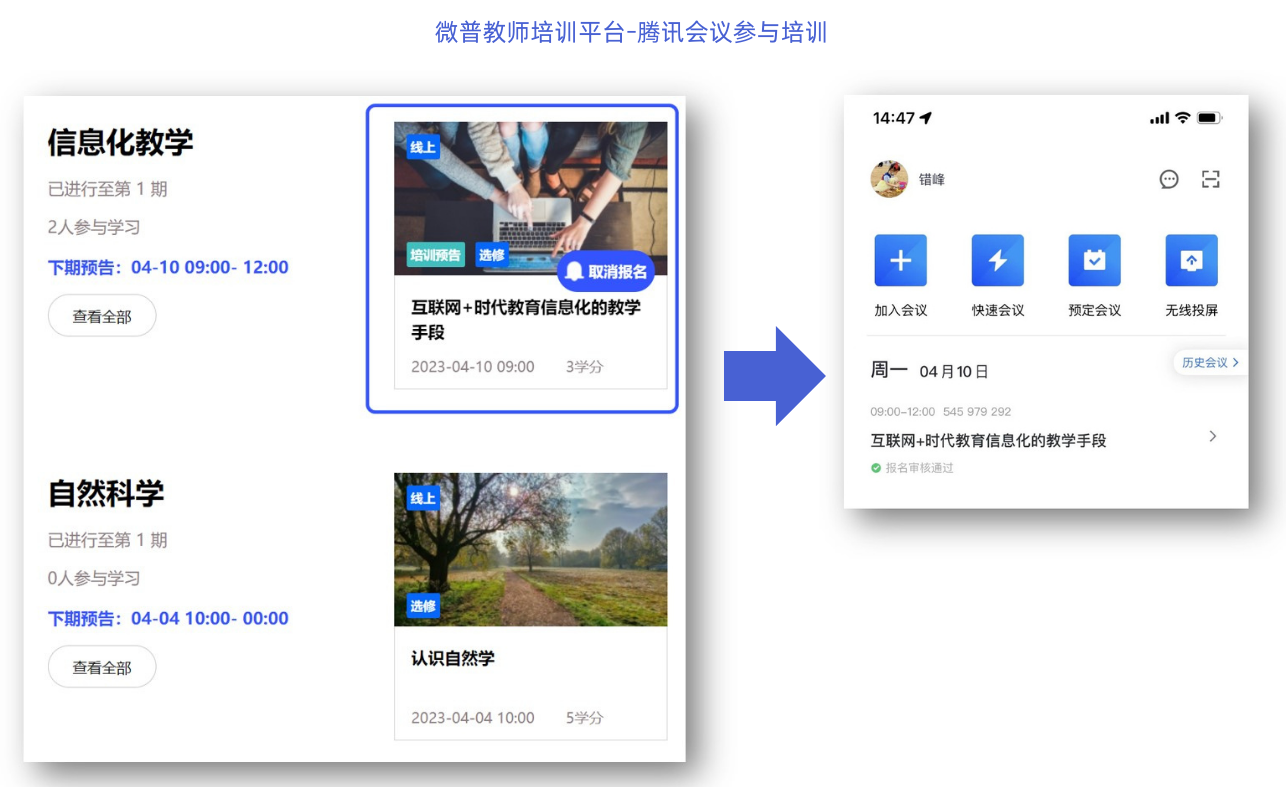Click the 自然科学 heading
1286x787 pixels.
click(106, 493)
